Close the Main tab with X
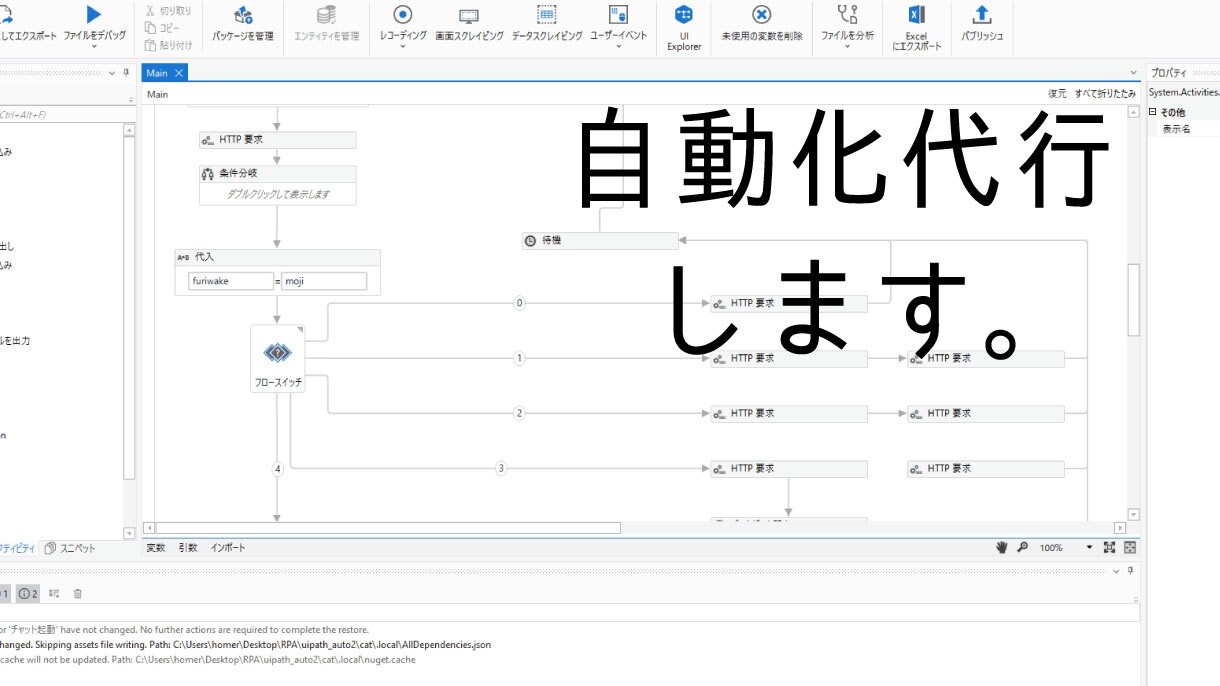The image size is (1220, 686). tap(179, 73)
